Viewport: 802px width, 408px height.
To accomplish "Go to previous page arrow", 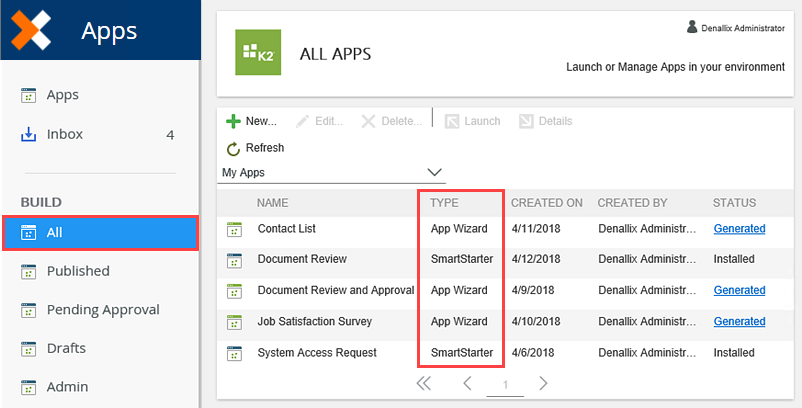I will click(x=467, y=383).
